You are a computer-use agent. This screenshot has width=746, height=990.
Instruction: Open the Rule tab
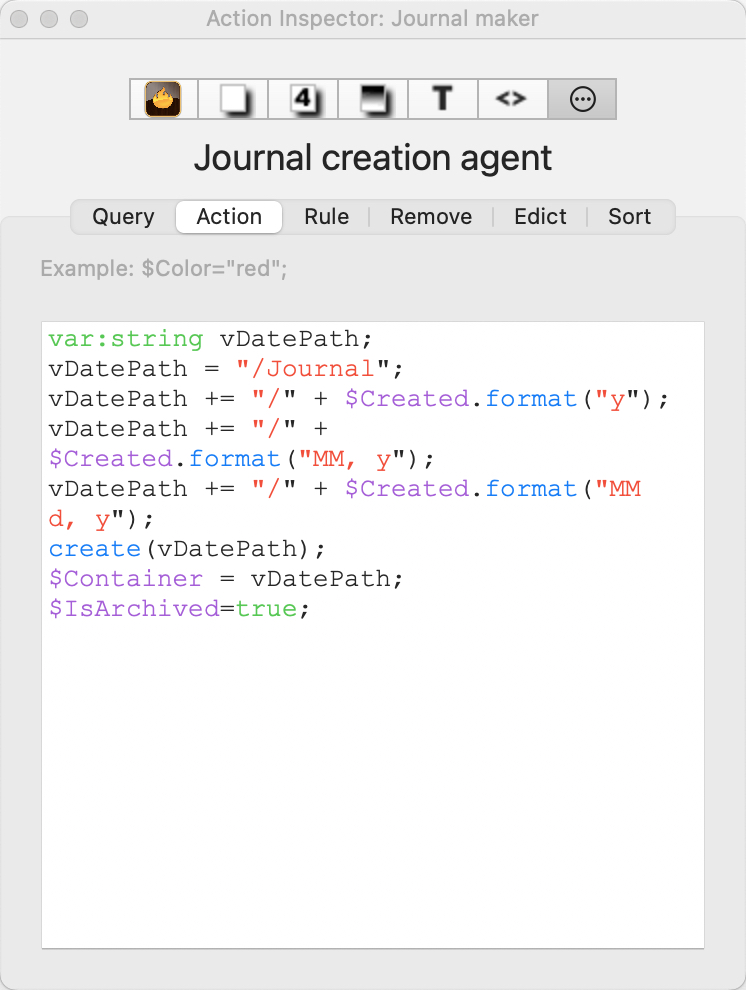[x=326, y=217]
